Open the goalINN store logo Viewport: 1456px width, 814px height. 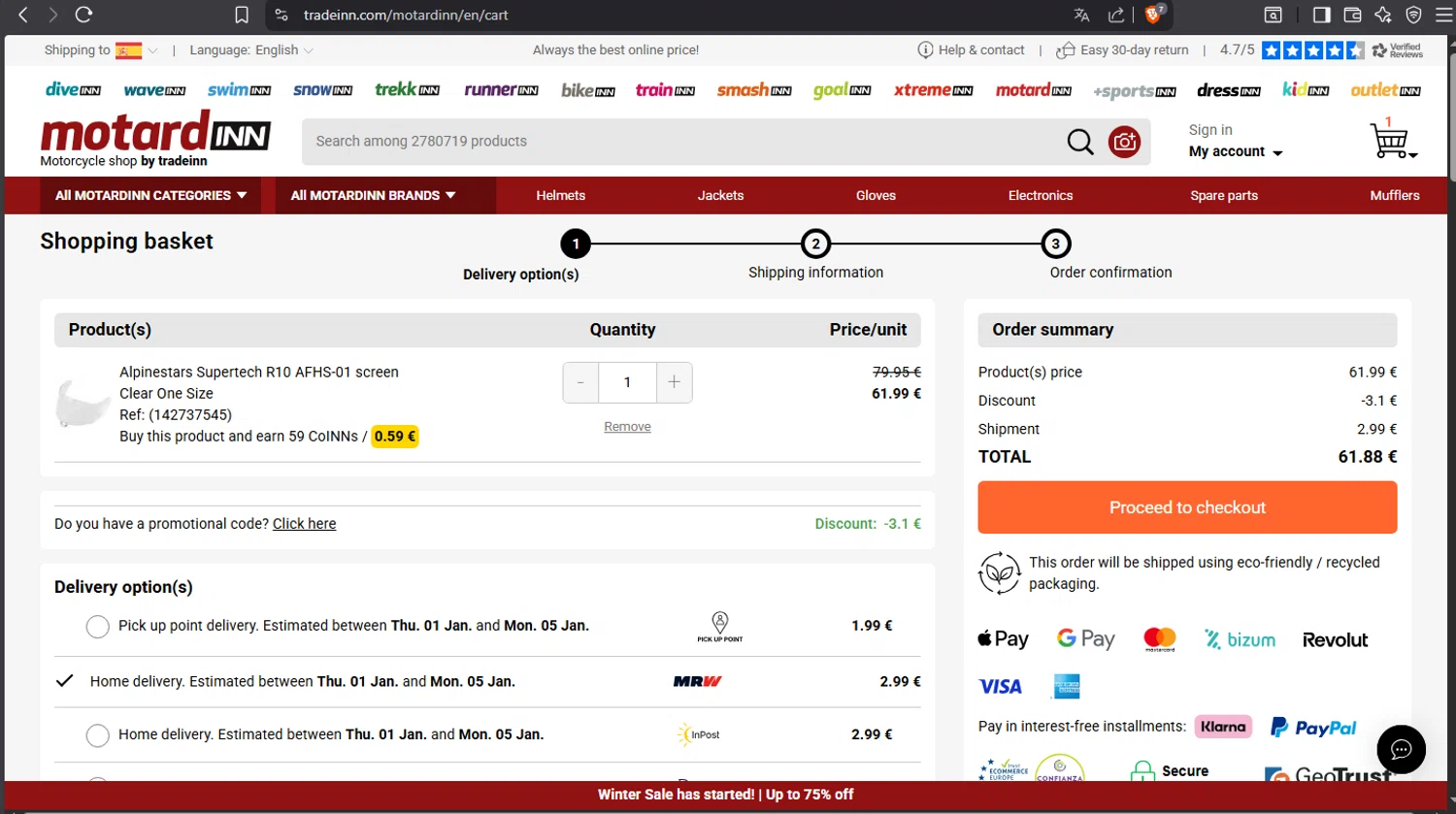tap(842, 90)
